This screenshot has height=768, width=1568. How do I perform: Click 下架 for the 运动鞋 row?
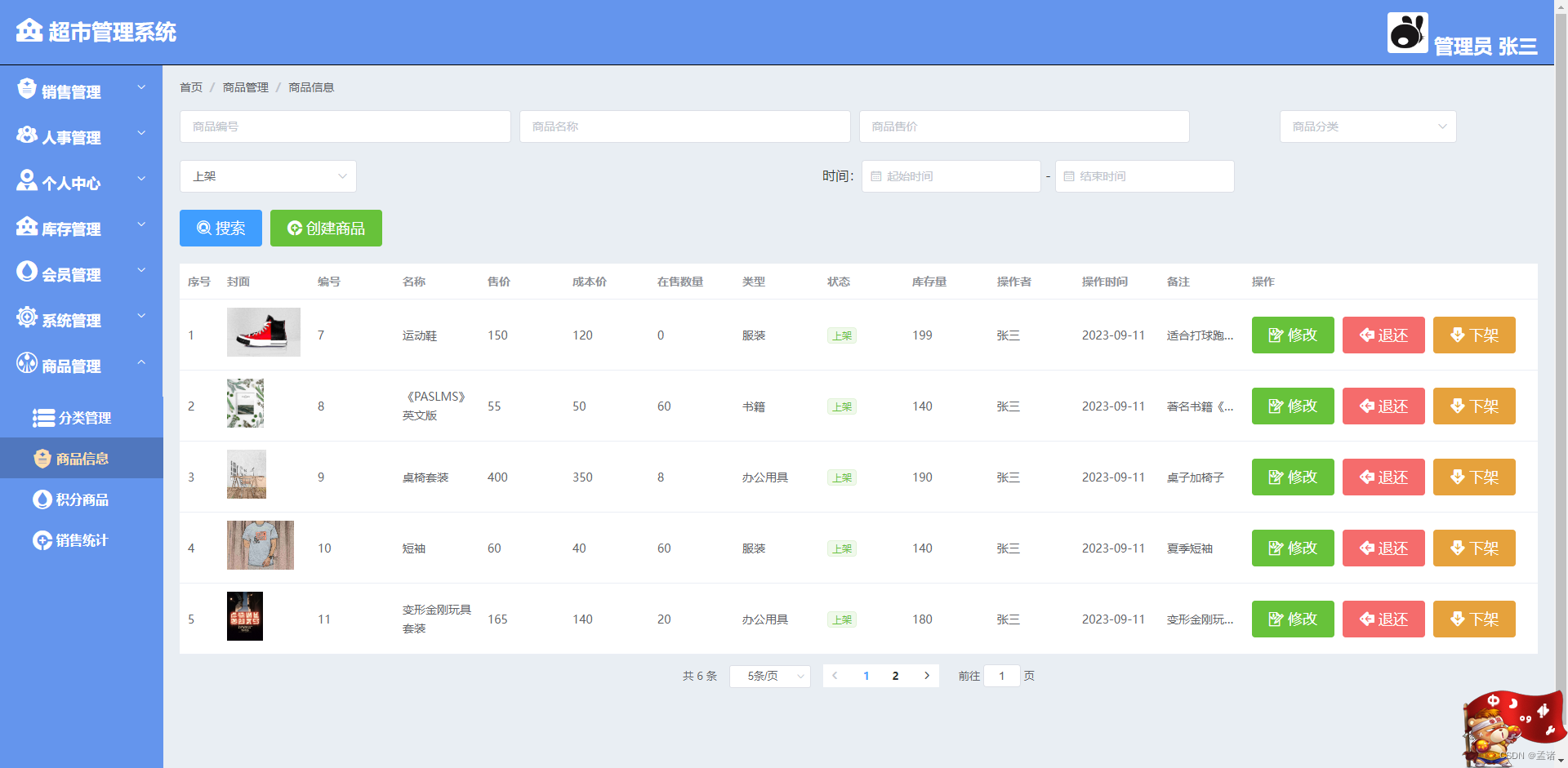pyautogui.click(x=1474, y=335)
